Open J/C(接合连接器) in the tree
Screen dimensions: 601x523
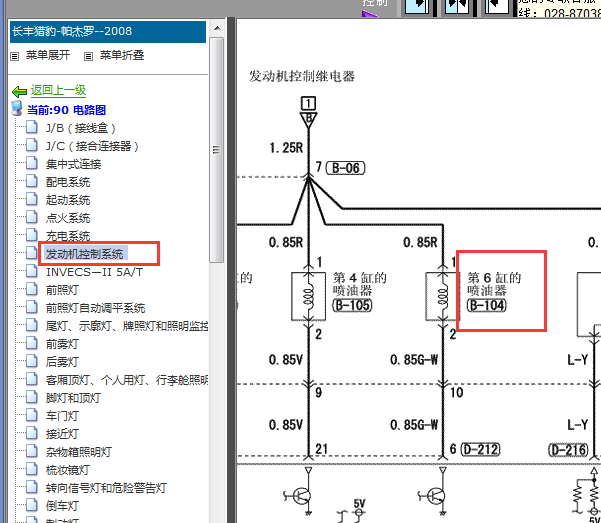point(92,146)
